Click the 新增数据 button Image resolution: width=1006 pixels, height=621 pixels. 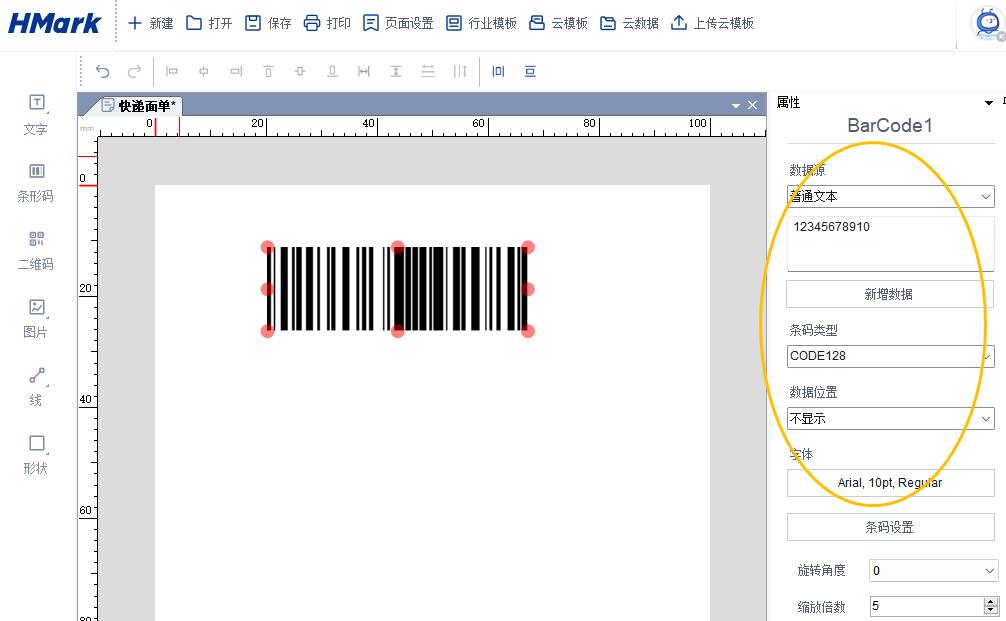pyautogui.click(x=888, y=294)
